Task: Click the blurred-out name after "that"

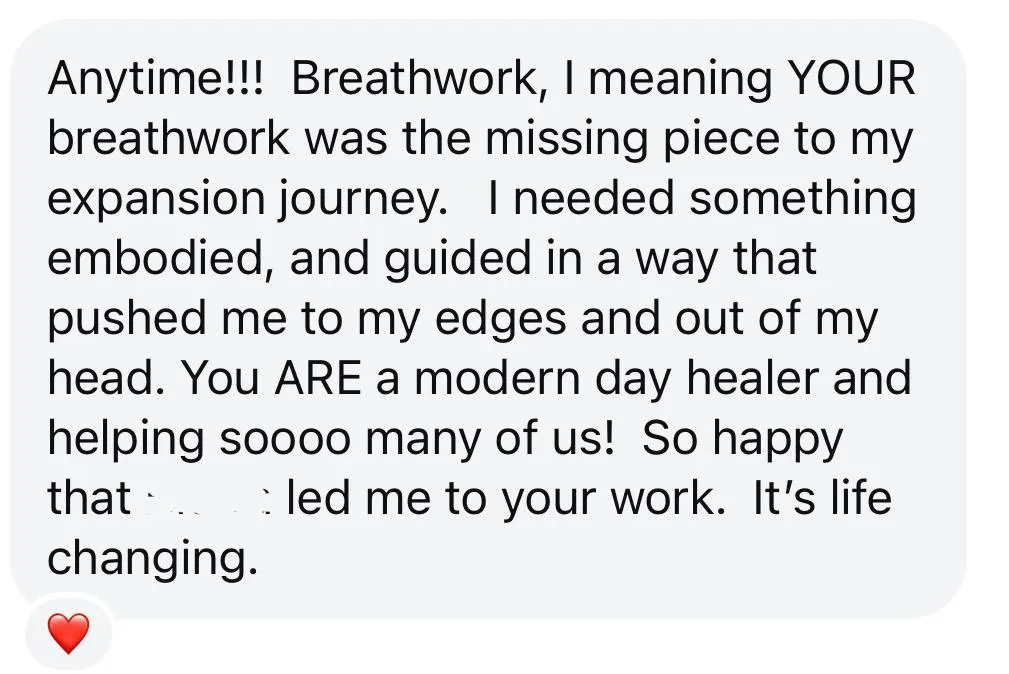Action: [208, 500]
